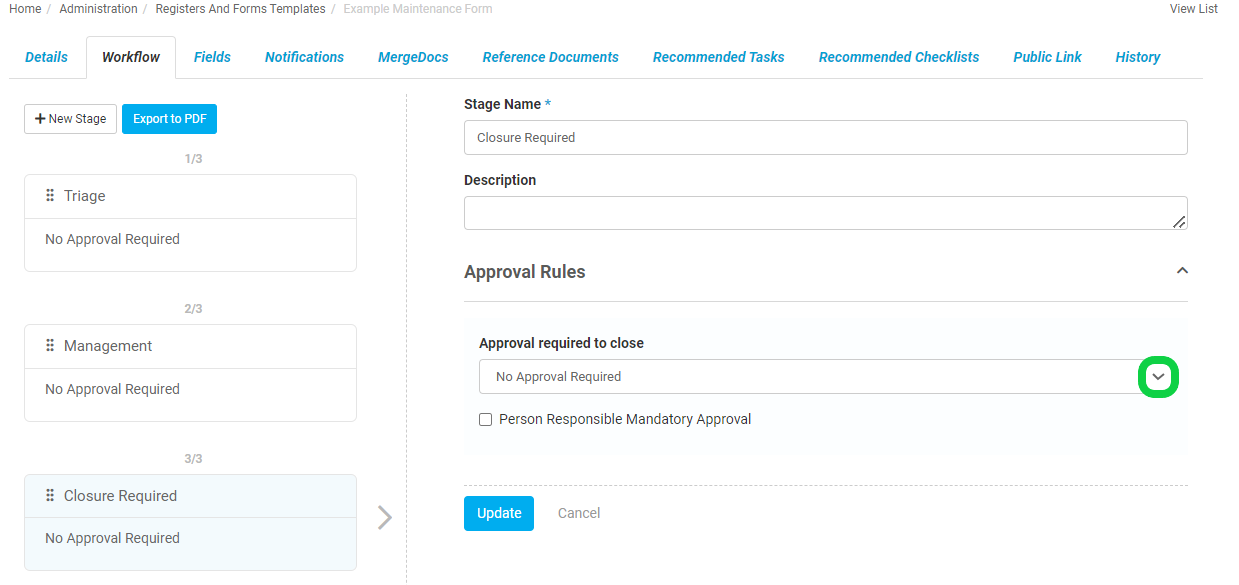Viewport: 1239px width, 585px height.
Task: Select the Triage stage card
Action: pyautogui.click(x=190, y=223)
